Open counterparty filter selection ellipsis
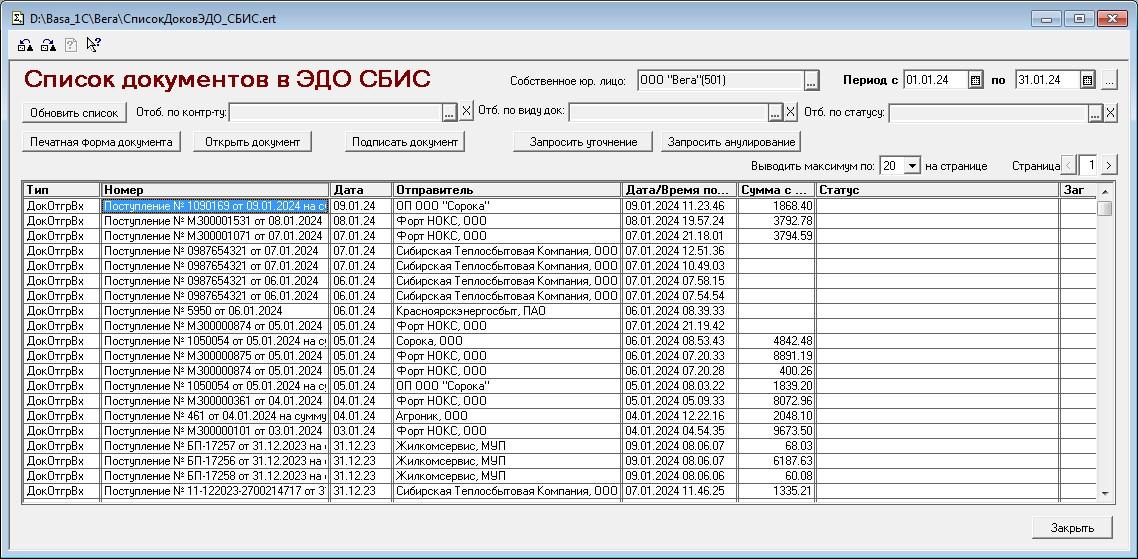This screenshot has height=559, width=1138. [450, 113]
